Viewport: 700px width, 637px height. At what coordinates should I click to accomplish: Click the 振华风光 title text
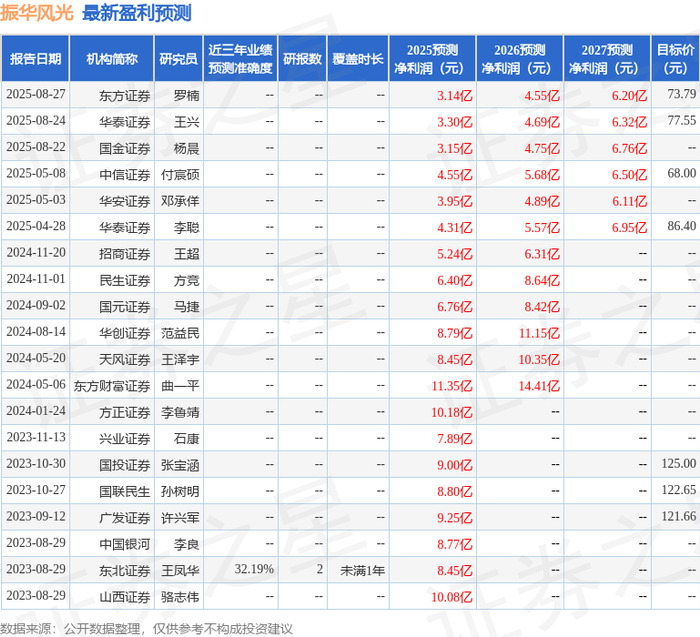pos(37,13)
